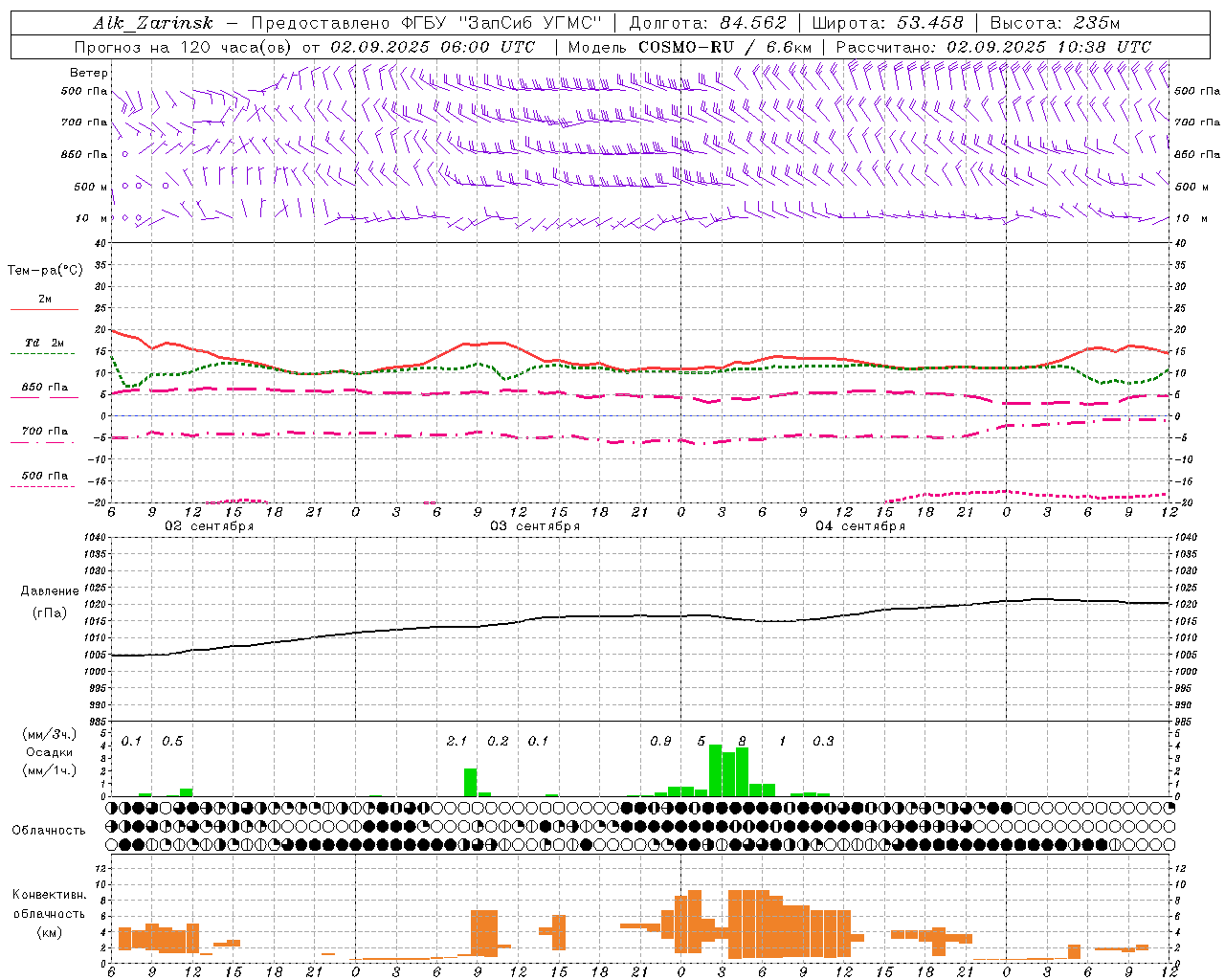The width and height of the screenshot is (1225, 980).
Task: Select the 850 гПа temperature legend entry
Action: [45, 388]
